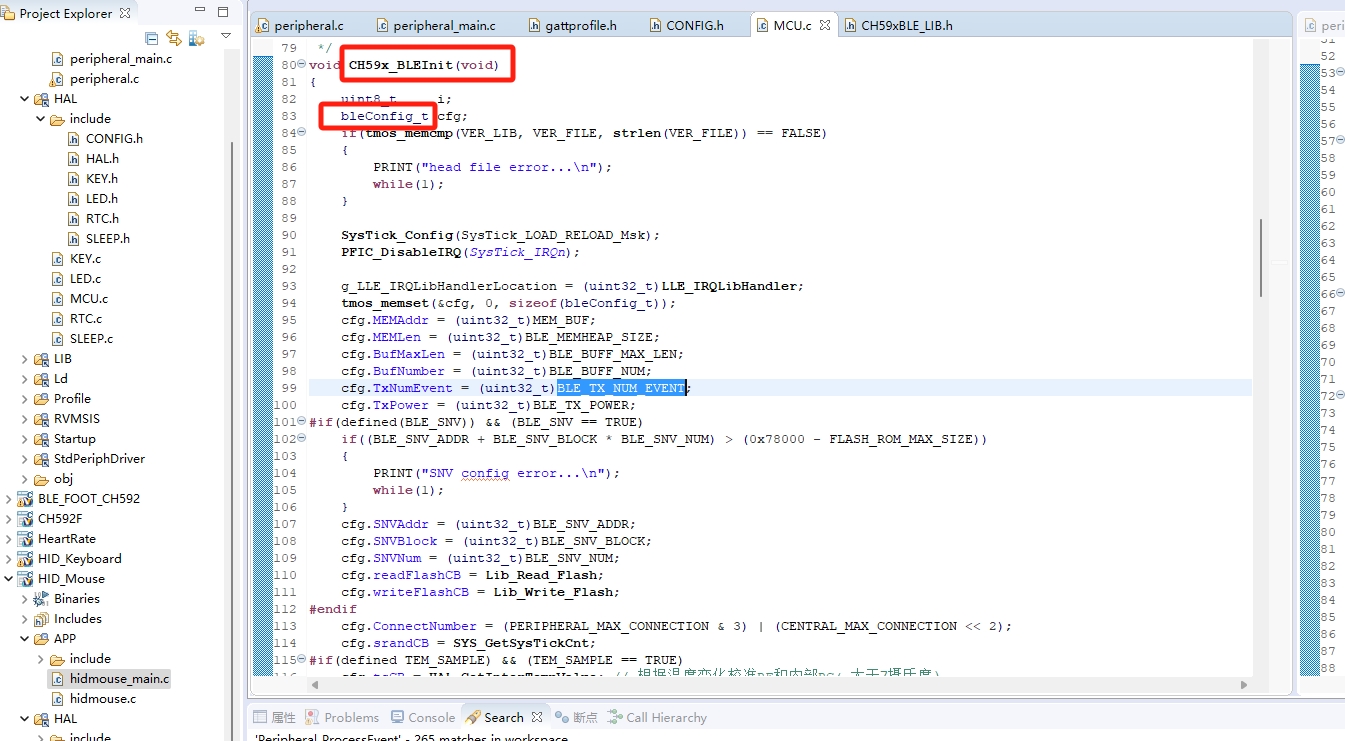1345x741 pixels.
Task: Collapse the HAL include folder
Action: [x=41, y=119]
